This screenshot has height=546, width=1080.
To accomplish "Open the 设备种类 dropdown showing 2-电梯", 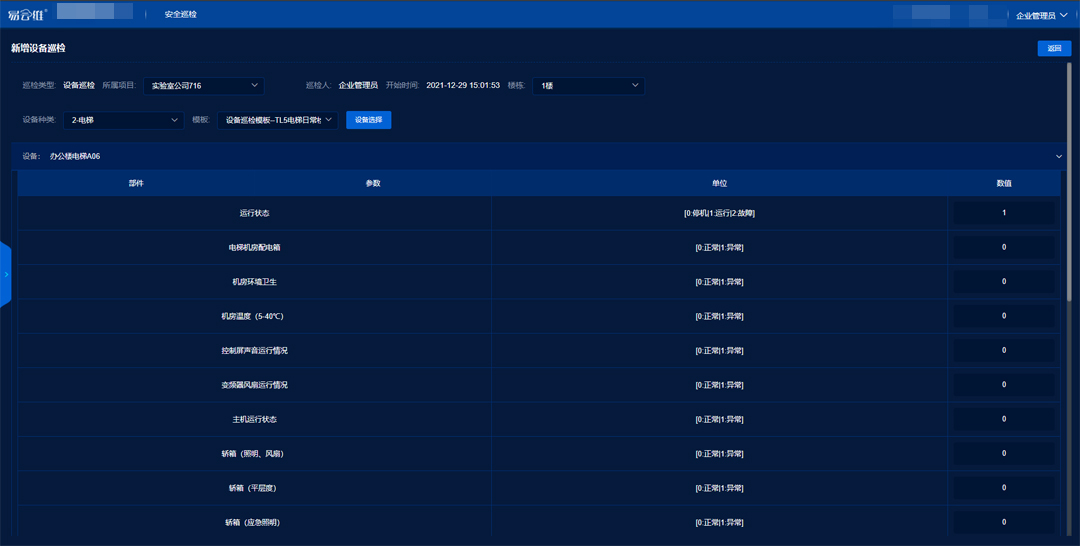I will [121, 120].
